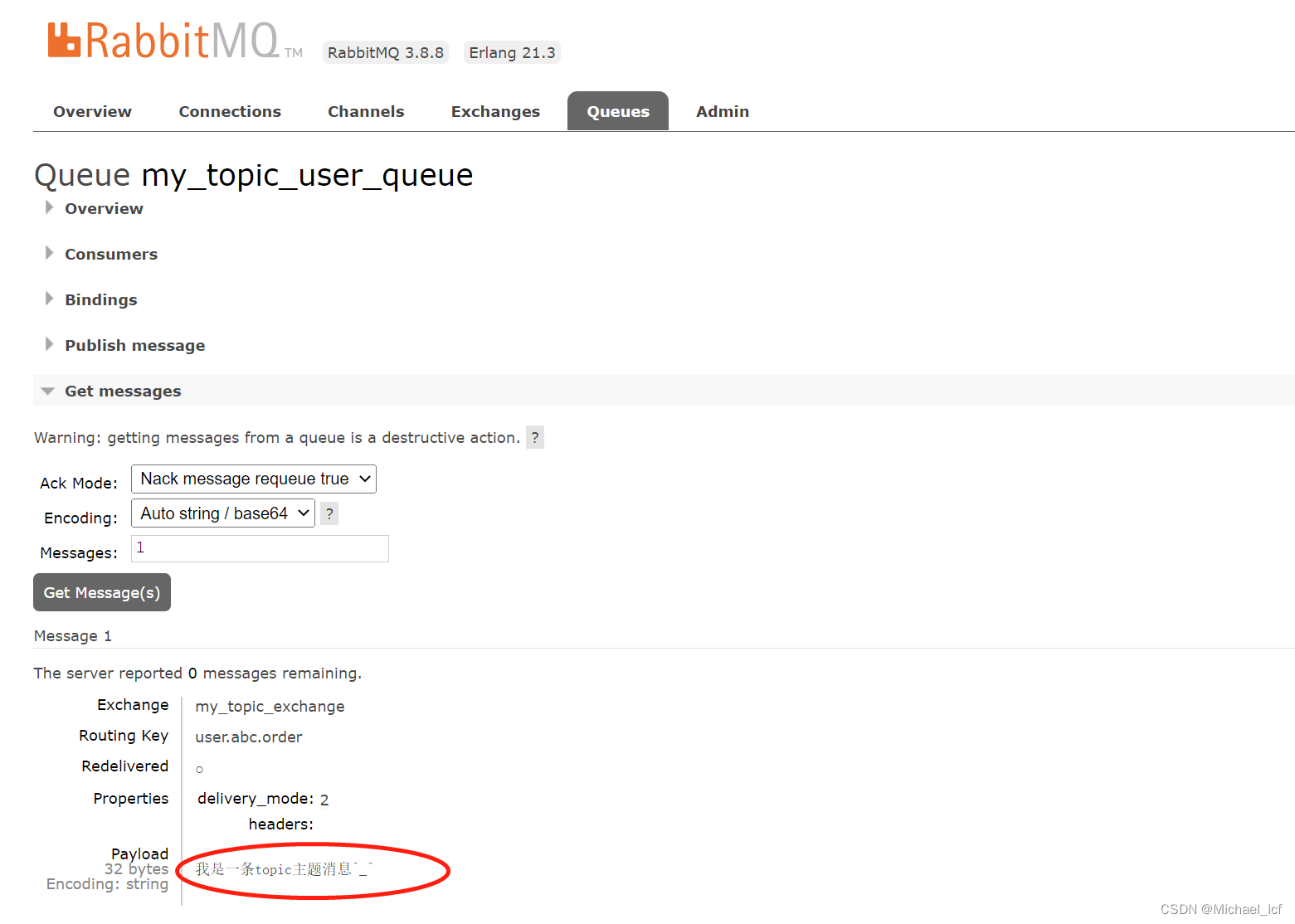1295x924 pixels.
Task: Focus the Messages count input field
Action: click(260, 548)
